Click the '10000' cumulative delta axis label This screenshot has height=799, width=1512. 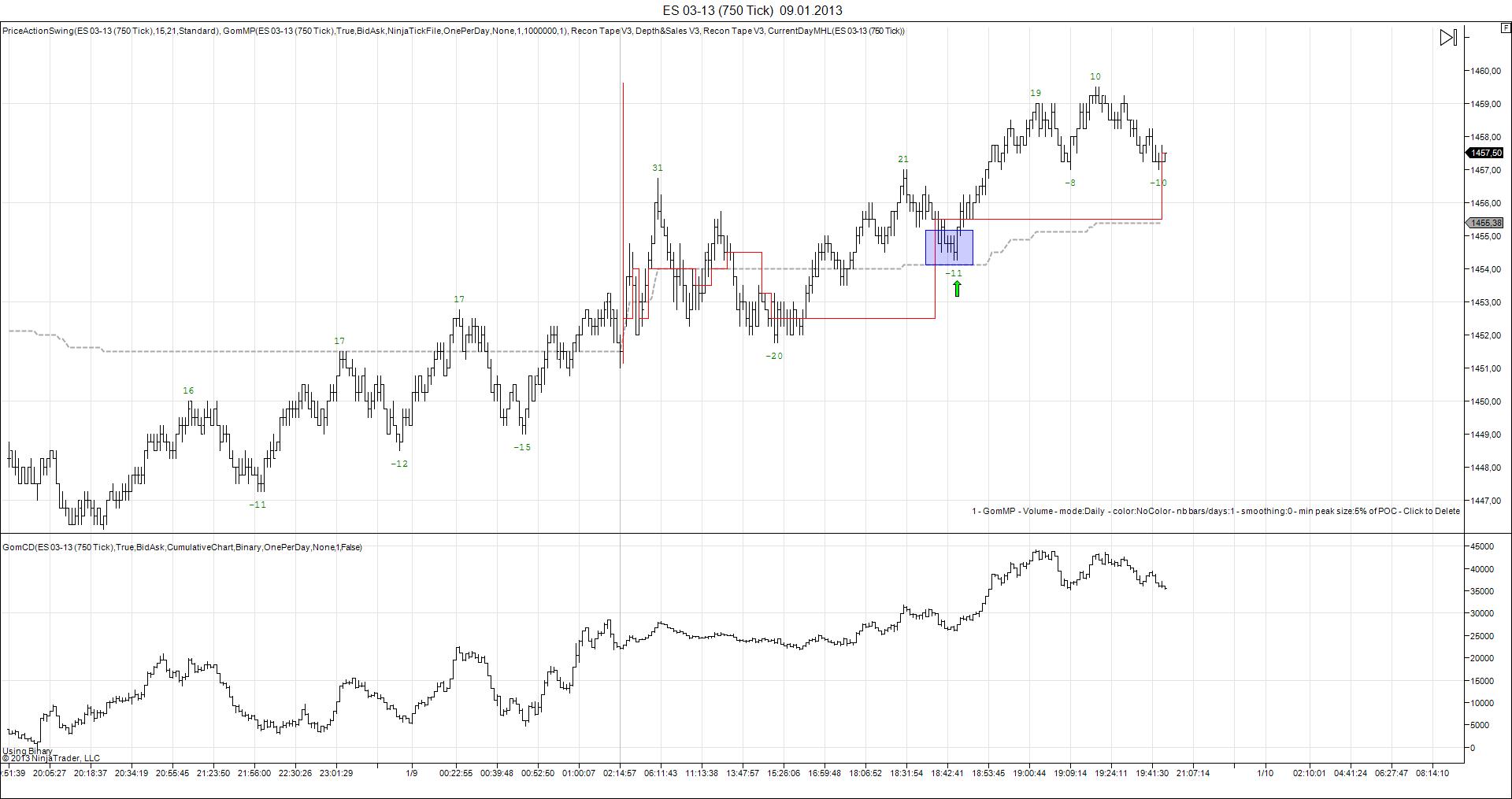pyautogui.click(x=1481, y=703)
